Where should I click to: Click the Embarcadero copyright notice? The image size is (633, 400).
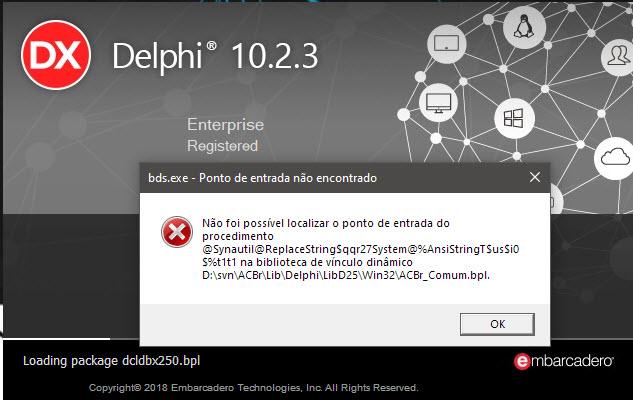254,388
